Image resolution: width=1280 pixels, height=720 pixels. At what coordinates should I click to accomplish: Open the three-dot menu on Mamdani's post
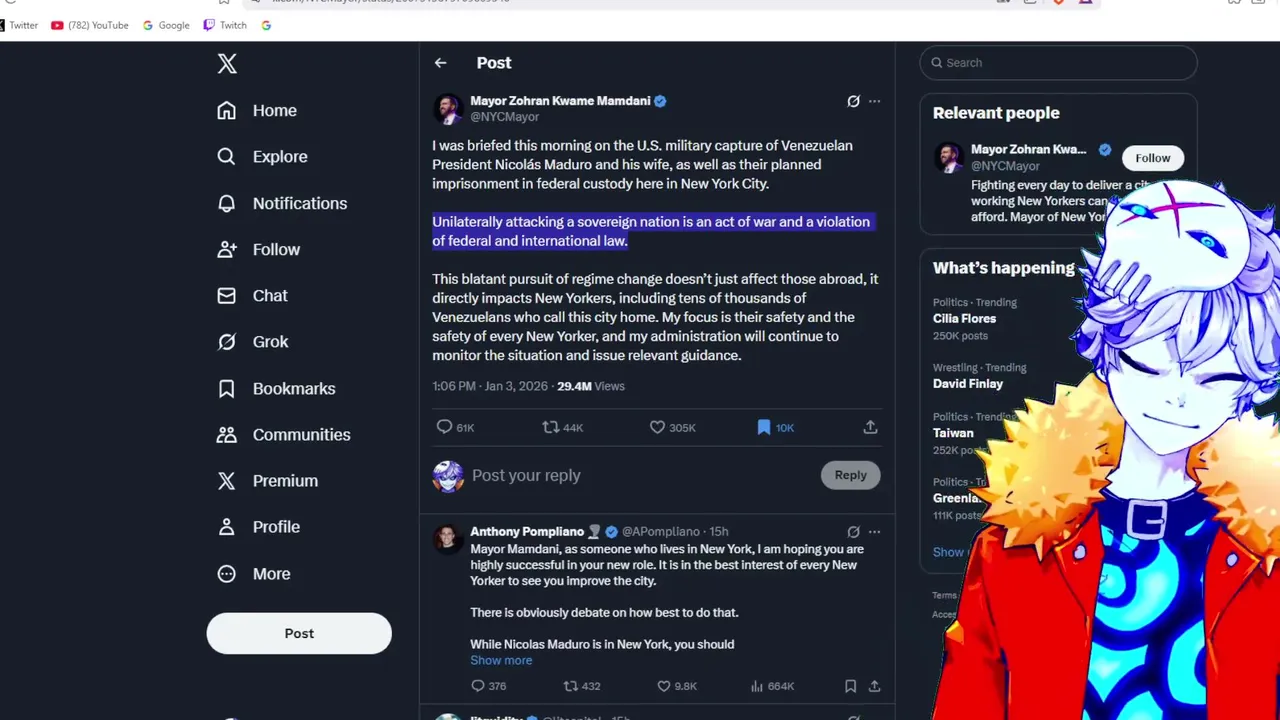pos(875,101)
